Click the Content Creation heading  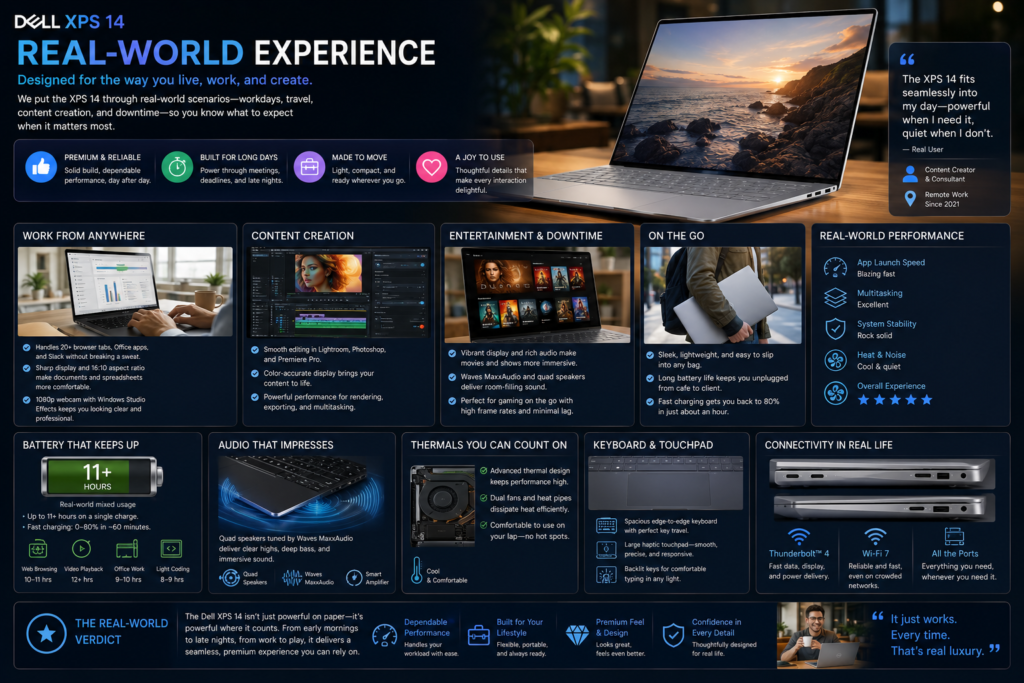coord(302,236)
